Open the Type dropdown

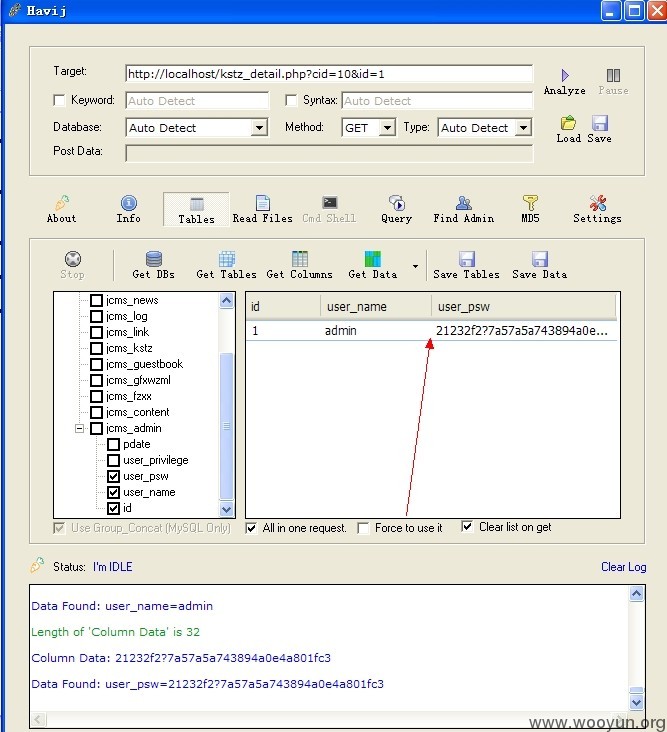[x=523, y=127]
